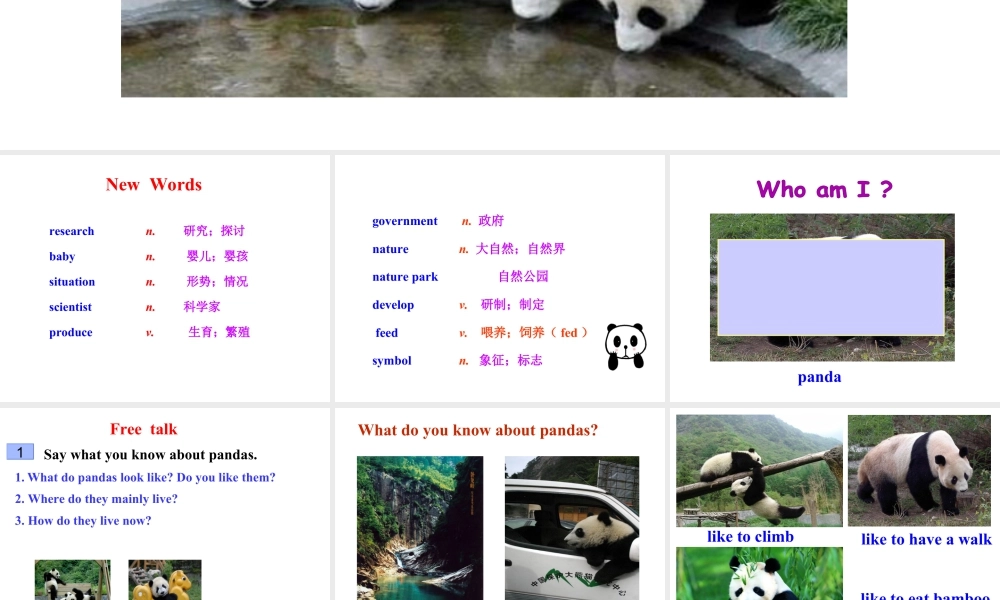Click the word 'government' in vocabulary list
Viewport: 1000px width, 600px height.
pos(405,221)
